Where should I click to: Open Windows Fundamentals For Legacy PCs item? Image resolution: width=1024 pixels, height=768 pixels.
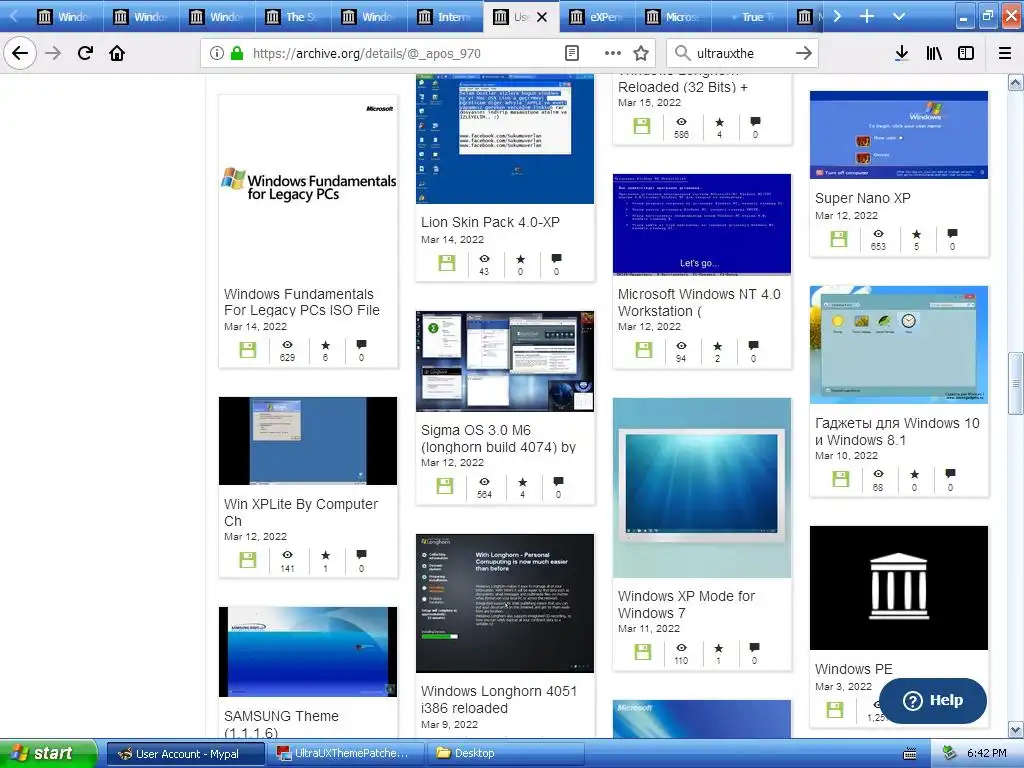click(302, 302)
